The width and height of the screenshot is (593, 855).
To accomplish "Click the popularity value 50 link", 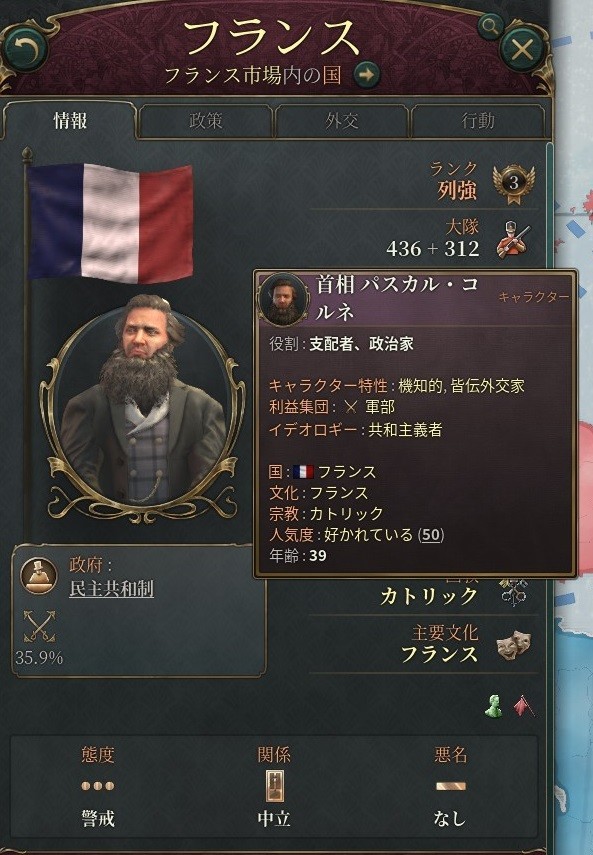I will pyautogui.click(x=431, y=535).
